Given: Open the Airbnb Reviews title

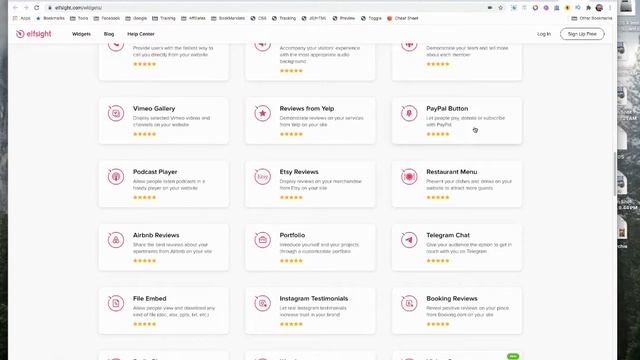Looking at the screenshot, I should pyautogui.click(x=156, y=235).
